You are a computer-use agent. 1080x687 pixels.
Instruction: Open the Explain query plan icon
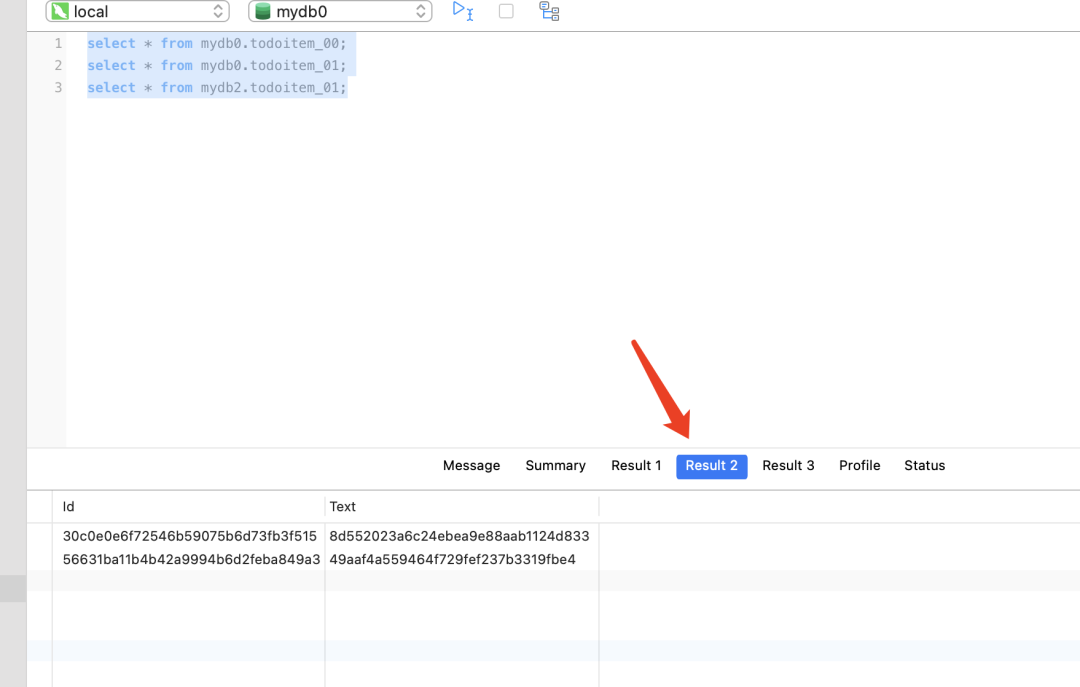tap(549, 11)
